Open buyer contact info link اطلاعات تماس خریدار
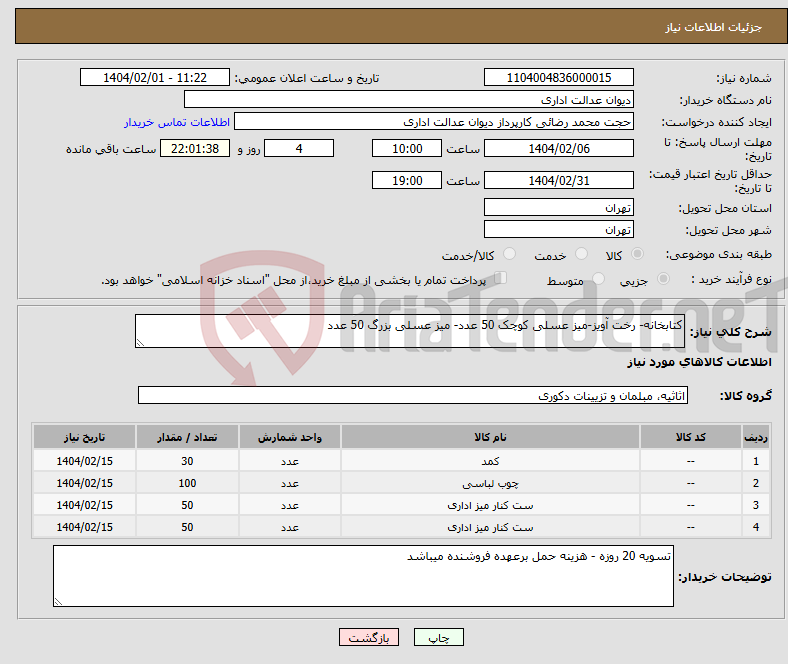 click(177, 122)
